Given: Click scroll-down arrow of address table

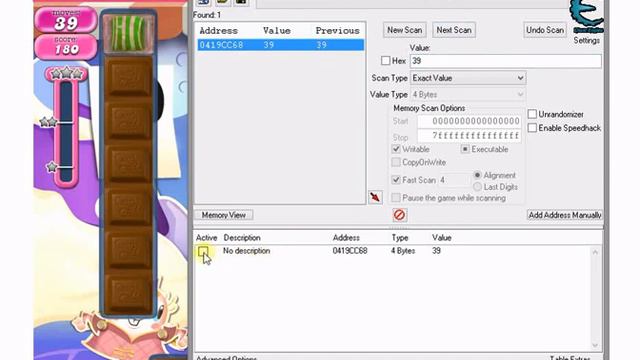Looking at the screenshot, I should pos(595,346).
